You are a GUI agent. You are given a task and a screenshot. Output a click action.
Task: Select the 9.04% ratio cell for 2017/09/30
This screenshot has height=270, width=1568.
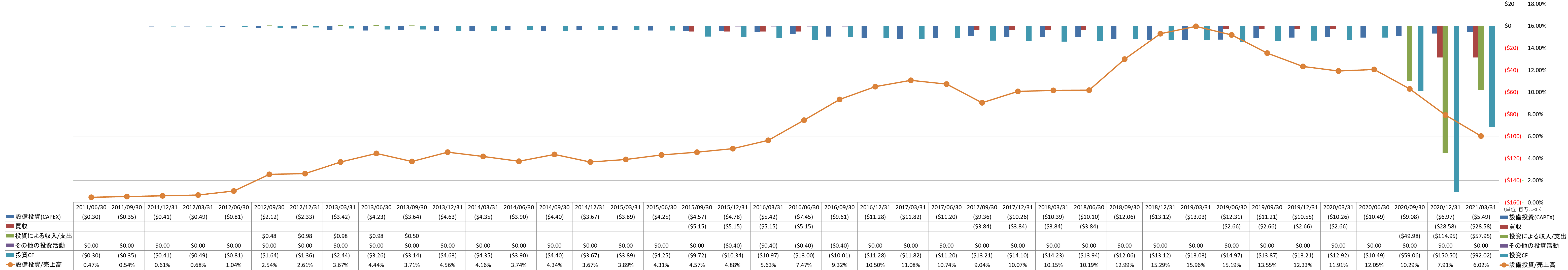click(x=982, y=265)
